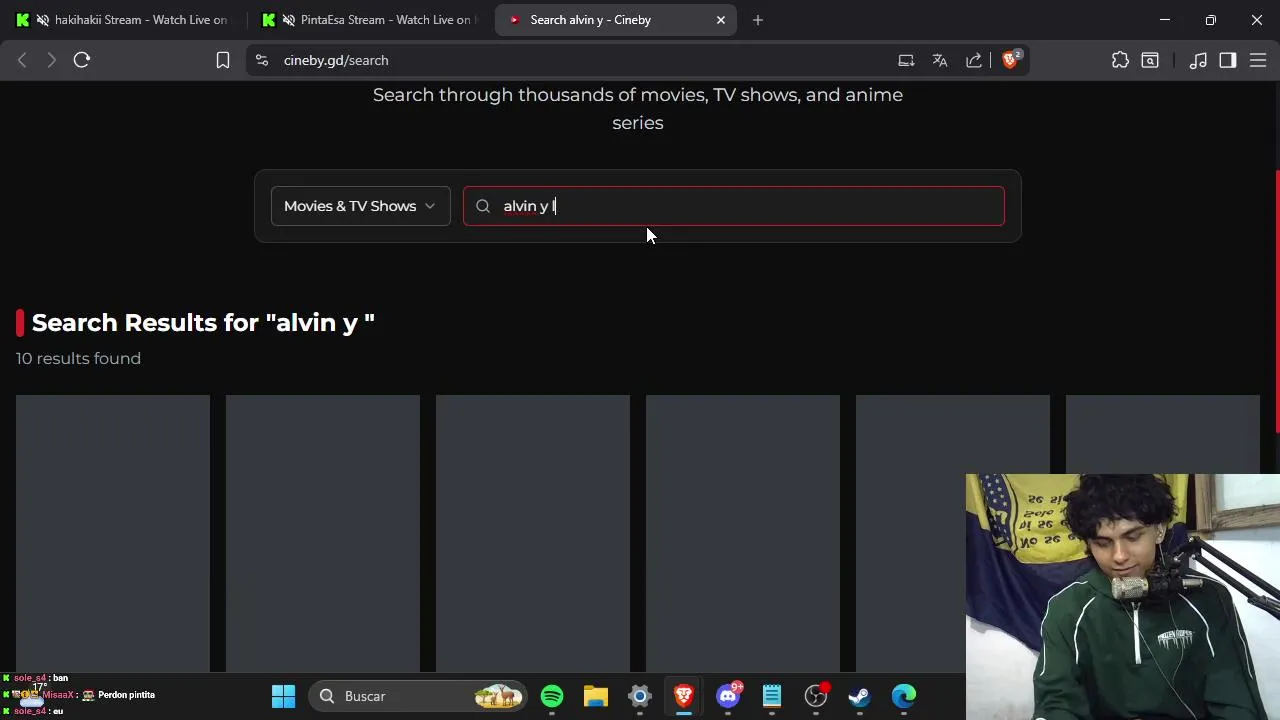Open the third search result poster

pos(533,533)
